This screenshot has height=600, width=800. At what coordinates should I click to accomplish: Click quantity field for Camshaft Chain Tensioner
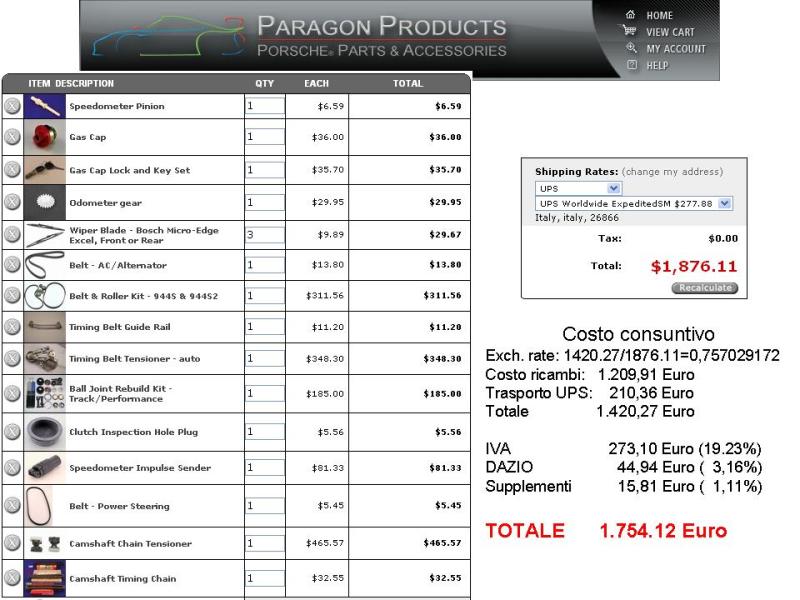point(265,543)
